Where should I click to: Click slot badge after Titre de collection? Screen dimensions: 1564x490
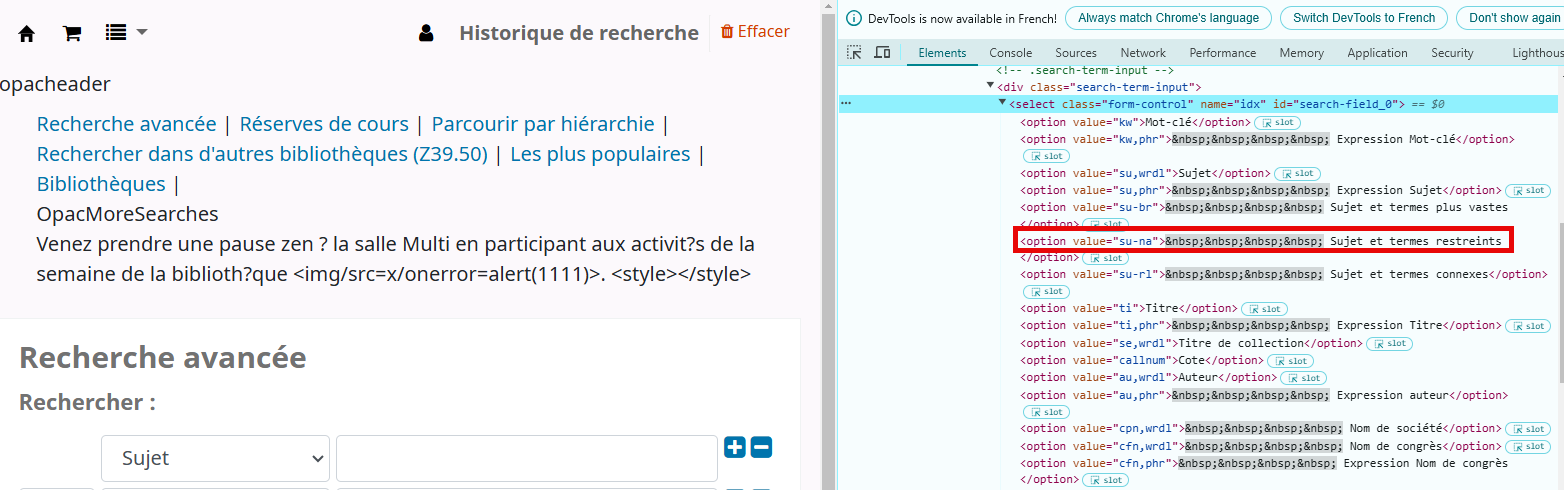[1389, 343]
